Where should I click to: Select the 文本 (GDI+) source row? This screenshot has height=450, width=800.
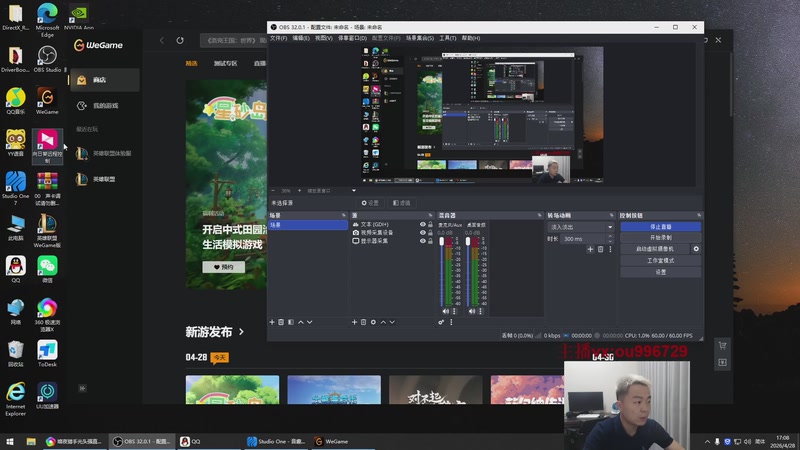click(392, 224)
